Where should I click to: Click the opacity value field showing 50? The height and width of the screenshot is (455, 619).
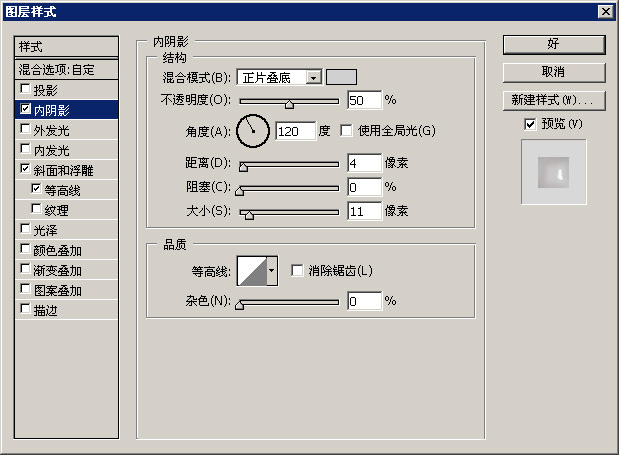(365, 100)
